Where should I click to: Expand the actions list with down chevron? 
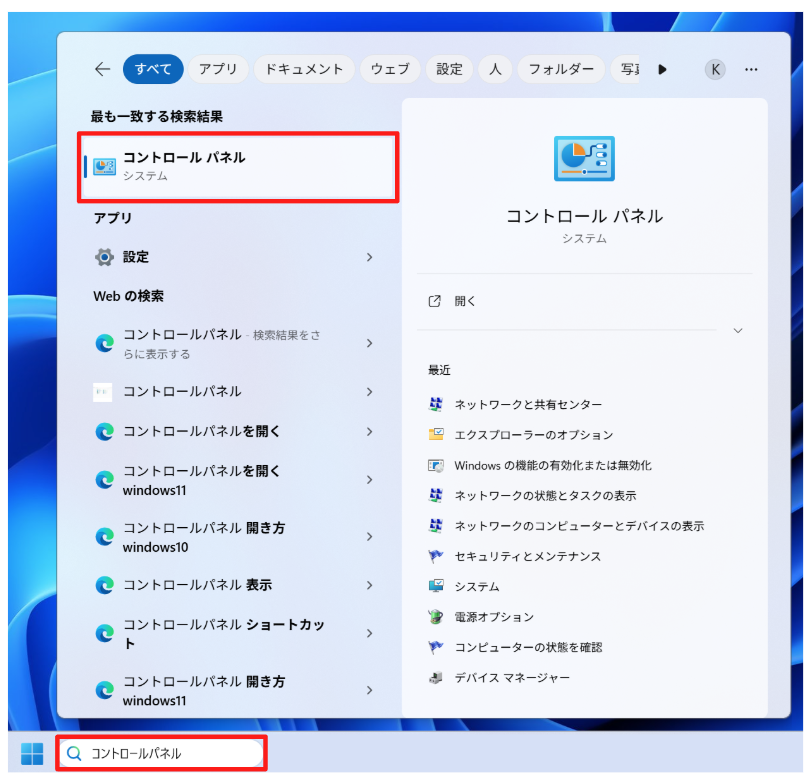[738, 331]
